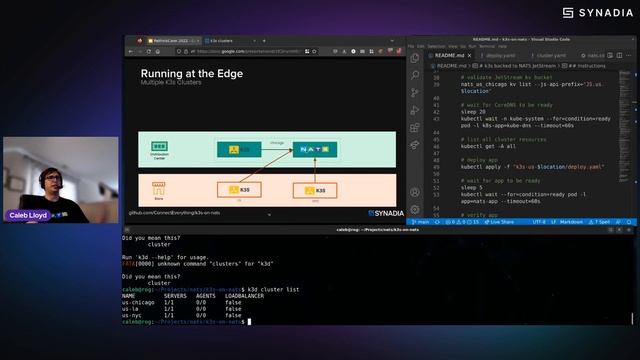Image resolution: width=640 pixels, height=360 pixels.
Task: Click 'us-nyc' row in terminal output
Action: (x=182, y=315)
